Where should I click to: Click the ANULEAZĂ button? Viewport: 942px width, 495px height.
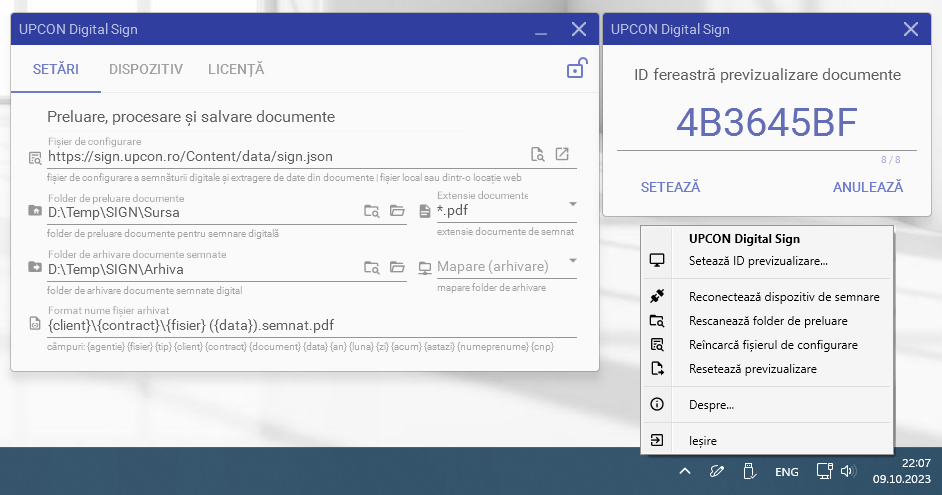coord(868,187)
